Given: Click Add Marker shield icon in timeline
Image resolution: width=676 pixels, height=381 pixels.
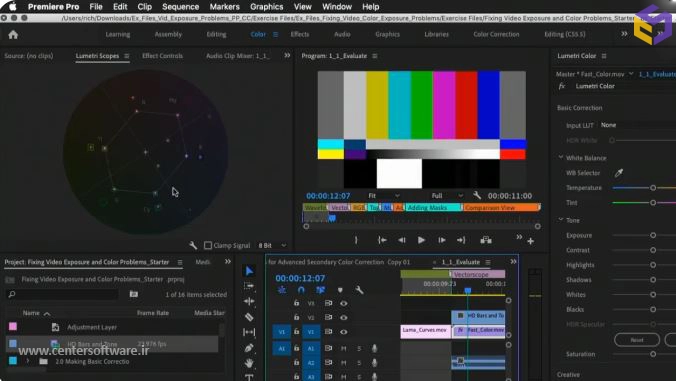Looking at the screenshot, I should coord(340,290).
